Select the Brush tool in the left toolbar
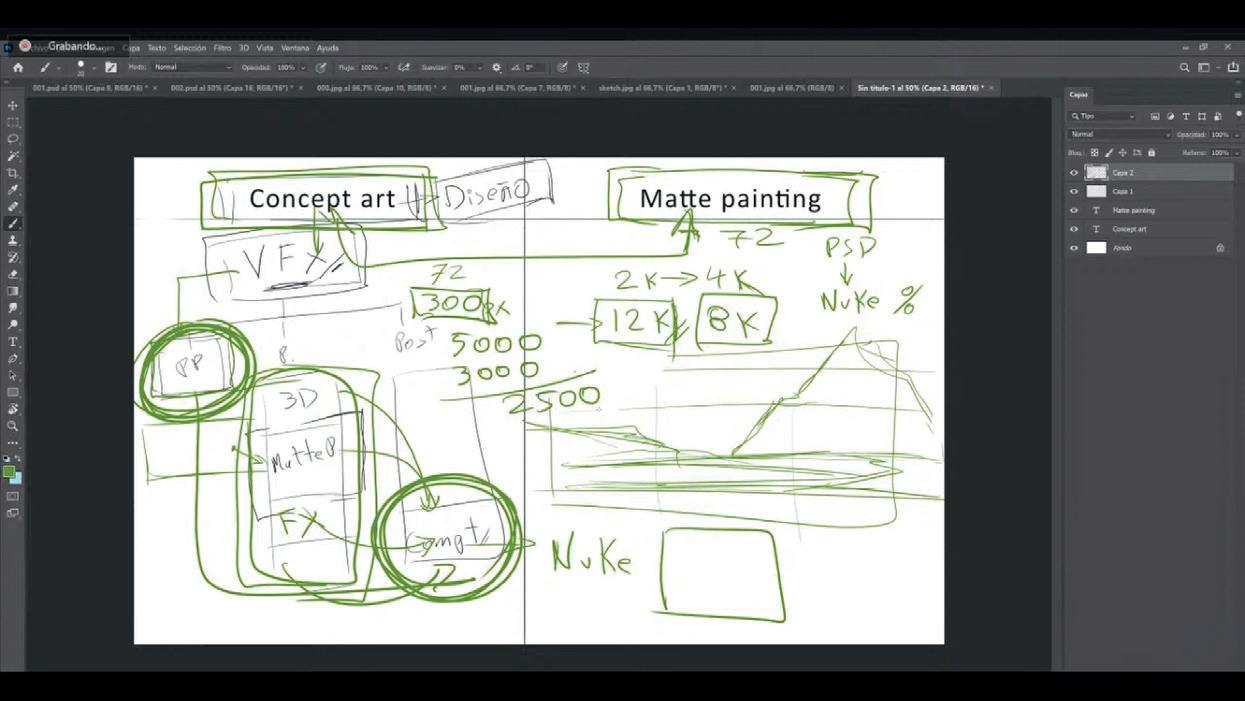 click(13, 224)
